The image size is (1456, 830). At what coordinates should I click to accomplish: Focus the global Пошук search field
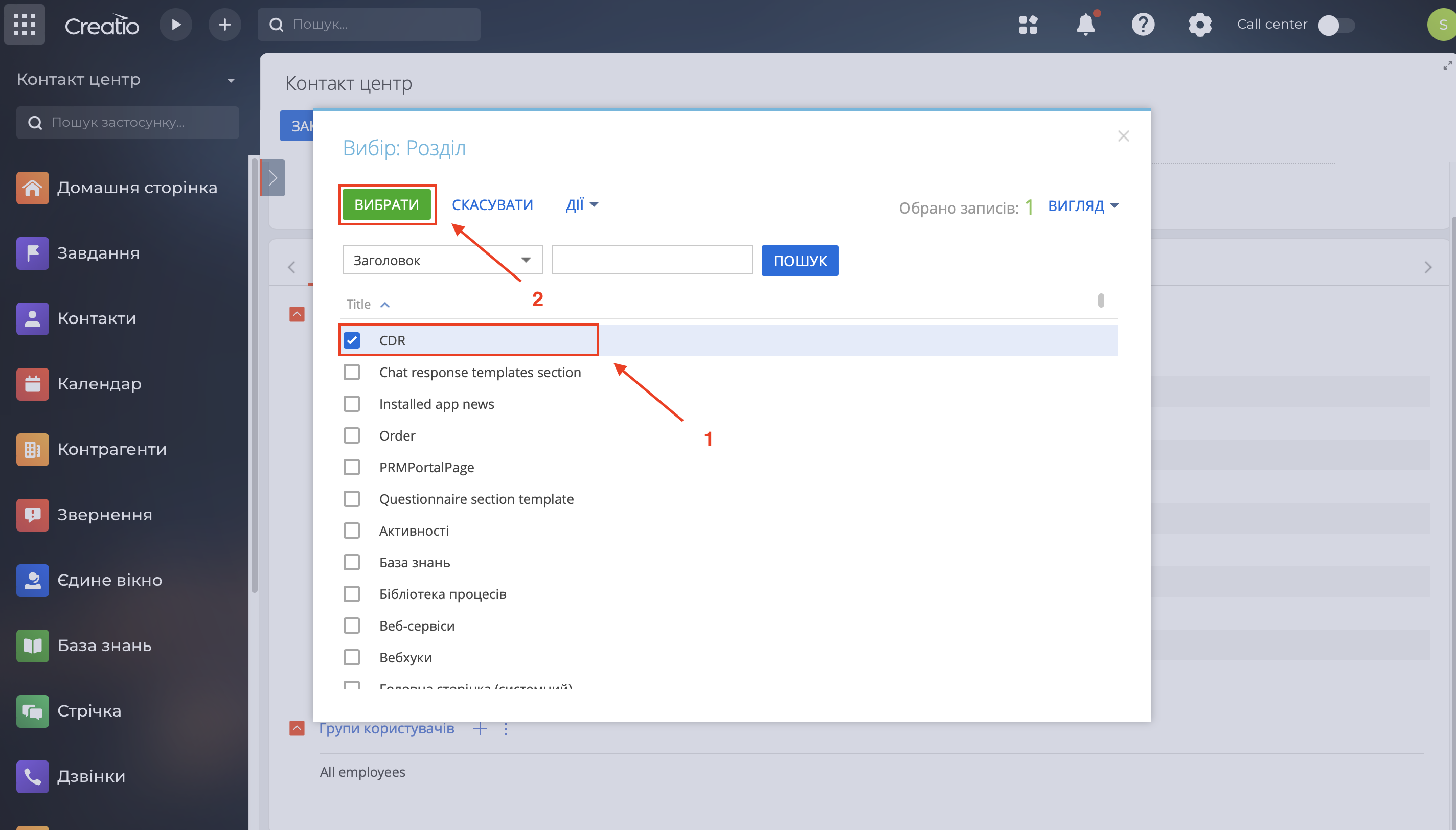(369, 25)
